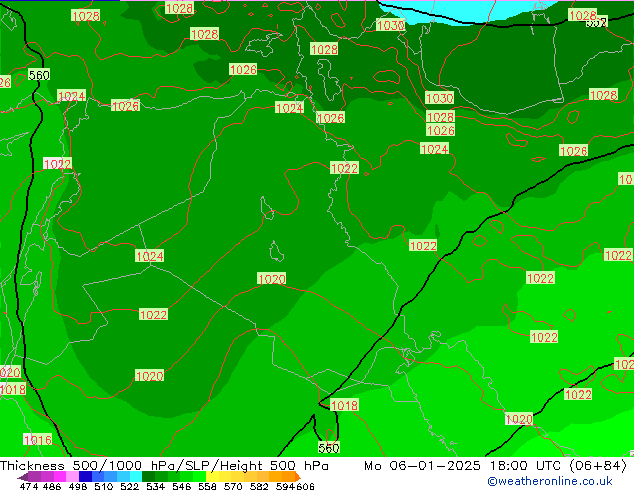This screenshot has height=490, width=634.
Task: Pick the bright yellow swatch above 558
Action: [x=212, y=476]
